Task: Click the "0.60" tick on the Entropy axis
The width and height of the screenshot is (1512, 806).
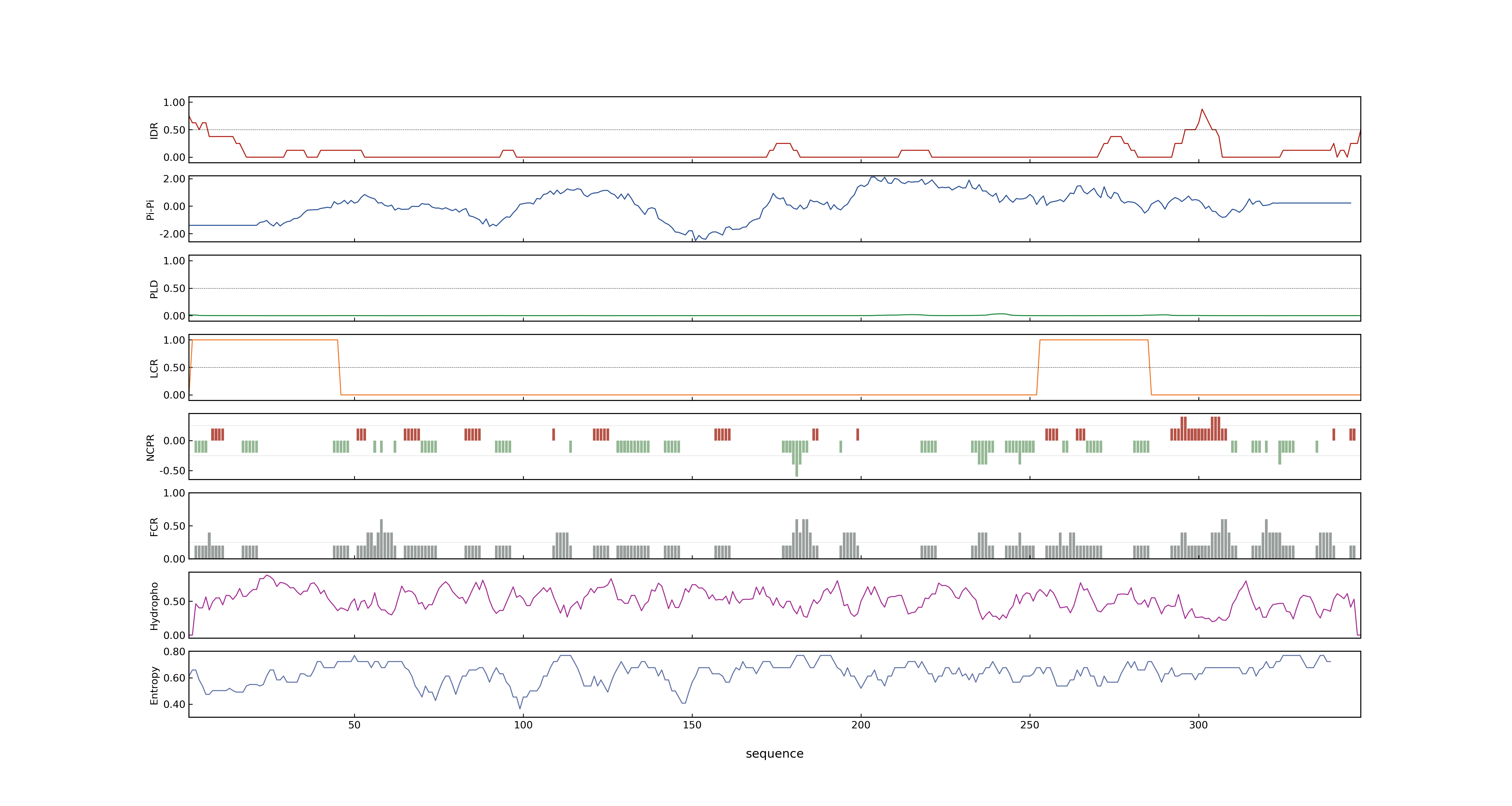Action: pos(174,678)
